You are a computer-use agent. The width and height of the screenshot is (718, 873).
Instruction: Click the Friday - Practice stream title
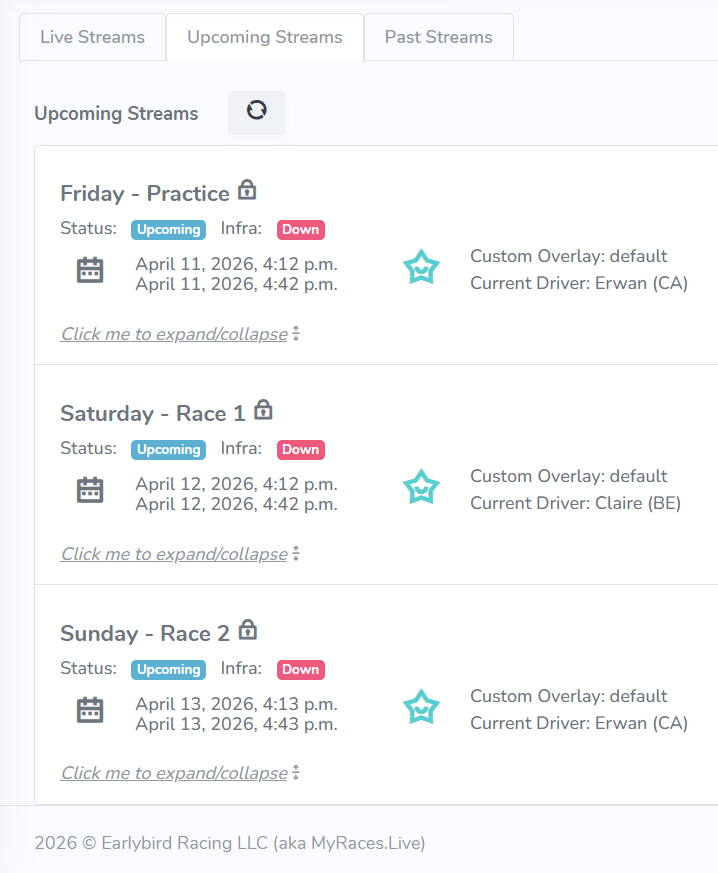145,193
